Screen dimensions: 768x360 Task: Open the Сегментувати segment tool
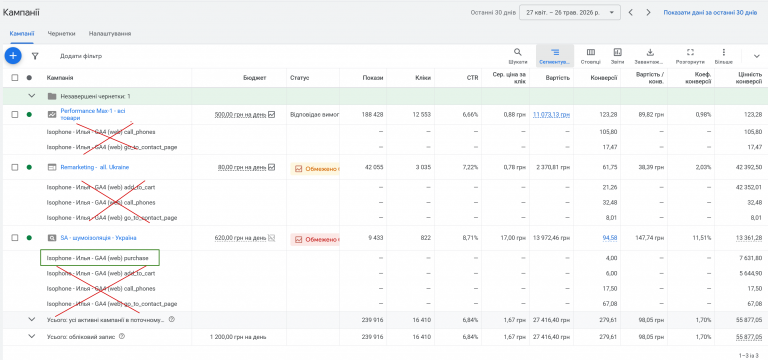pos(554,56)
